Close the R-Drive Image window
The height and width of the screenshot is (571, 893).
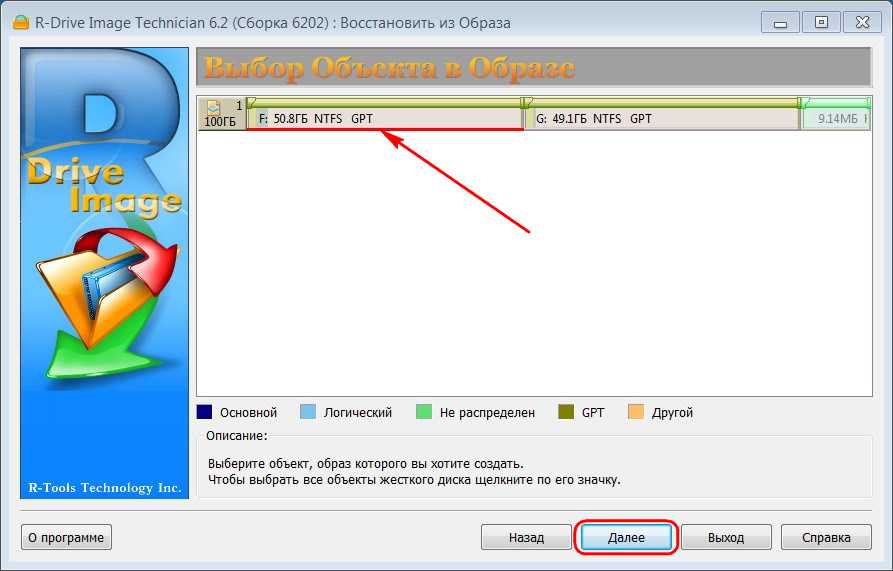click(863, 23)
